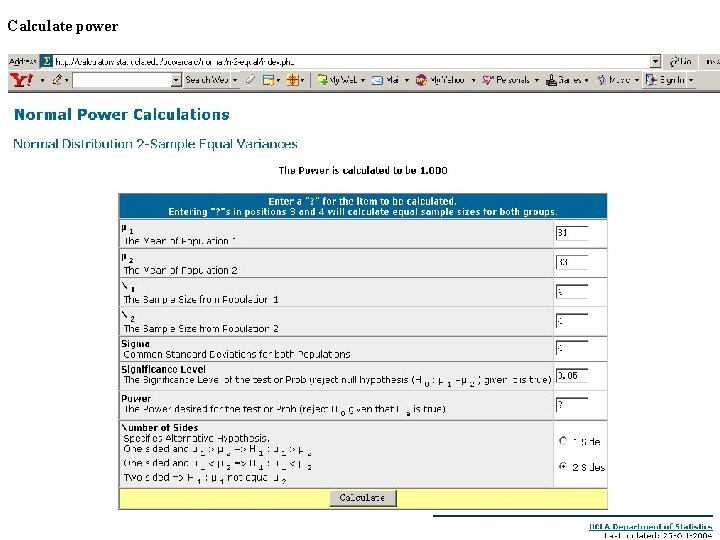
Task: Click the yellow window icon on toolbar
Action: point(268,80)
